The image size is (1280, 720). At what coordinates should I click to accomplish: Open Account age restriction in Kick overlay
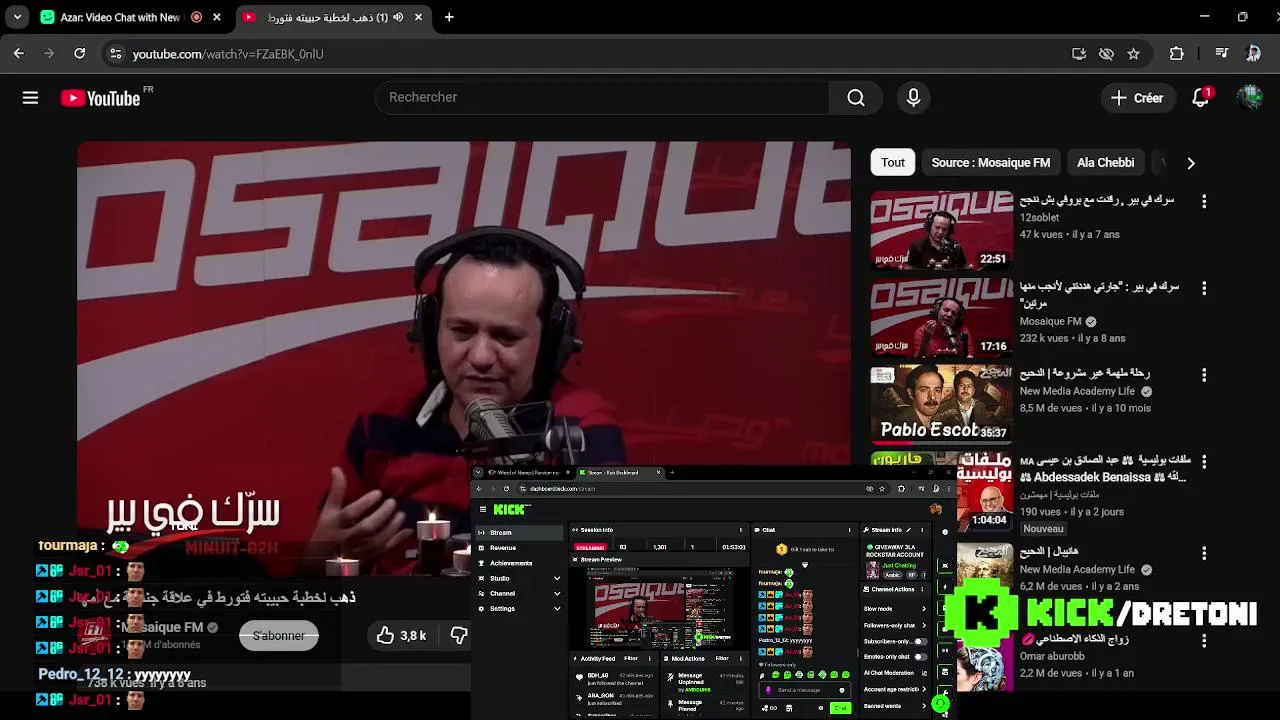[894, 689]
